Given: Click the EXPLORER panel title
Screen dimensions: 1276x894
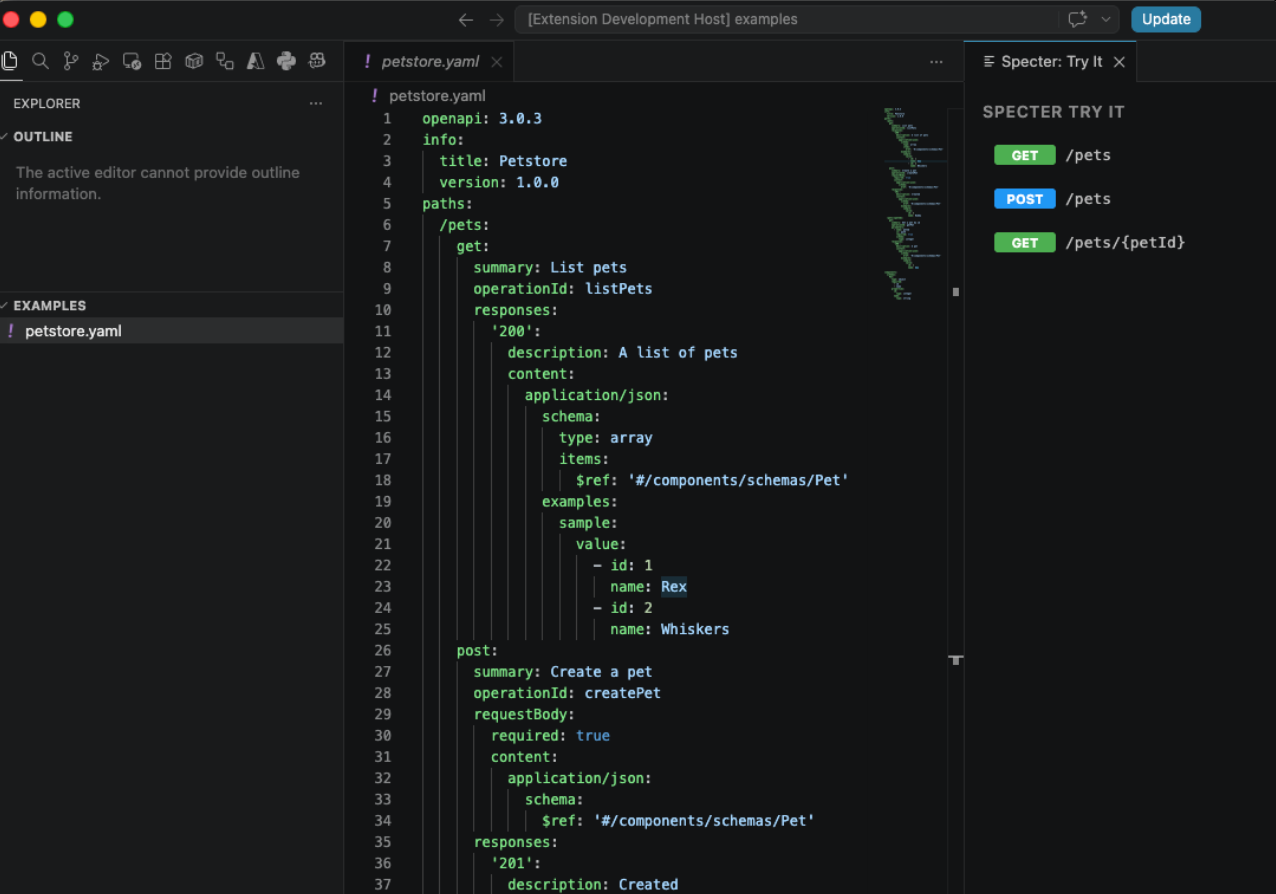Looking at the screenshot, I should [x=47, y=103].
